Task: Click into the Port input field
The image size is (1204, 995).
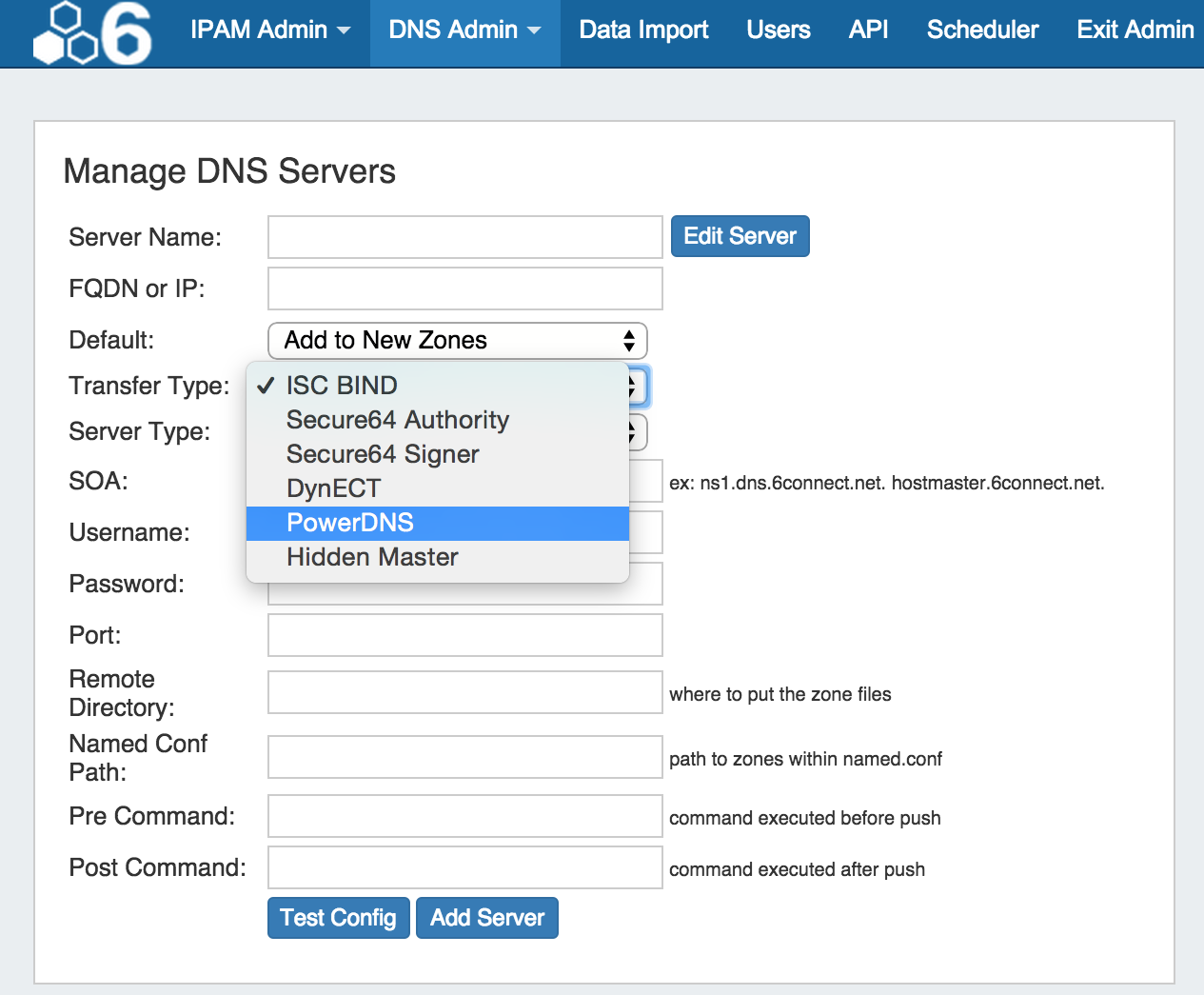Action: pos(464,635)
